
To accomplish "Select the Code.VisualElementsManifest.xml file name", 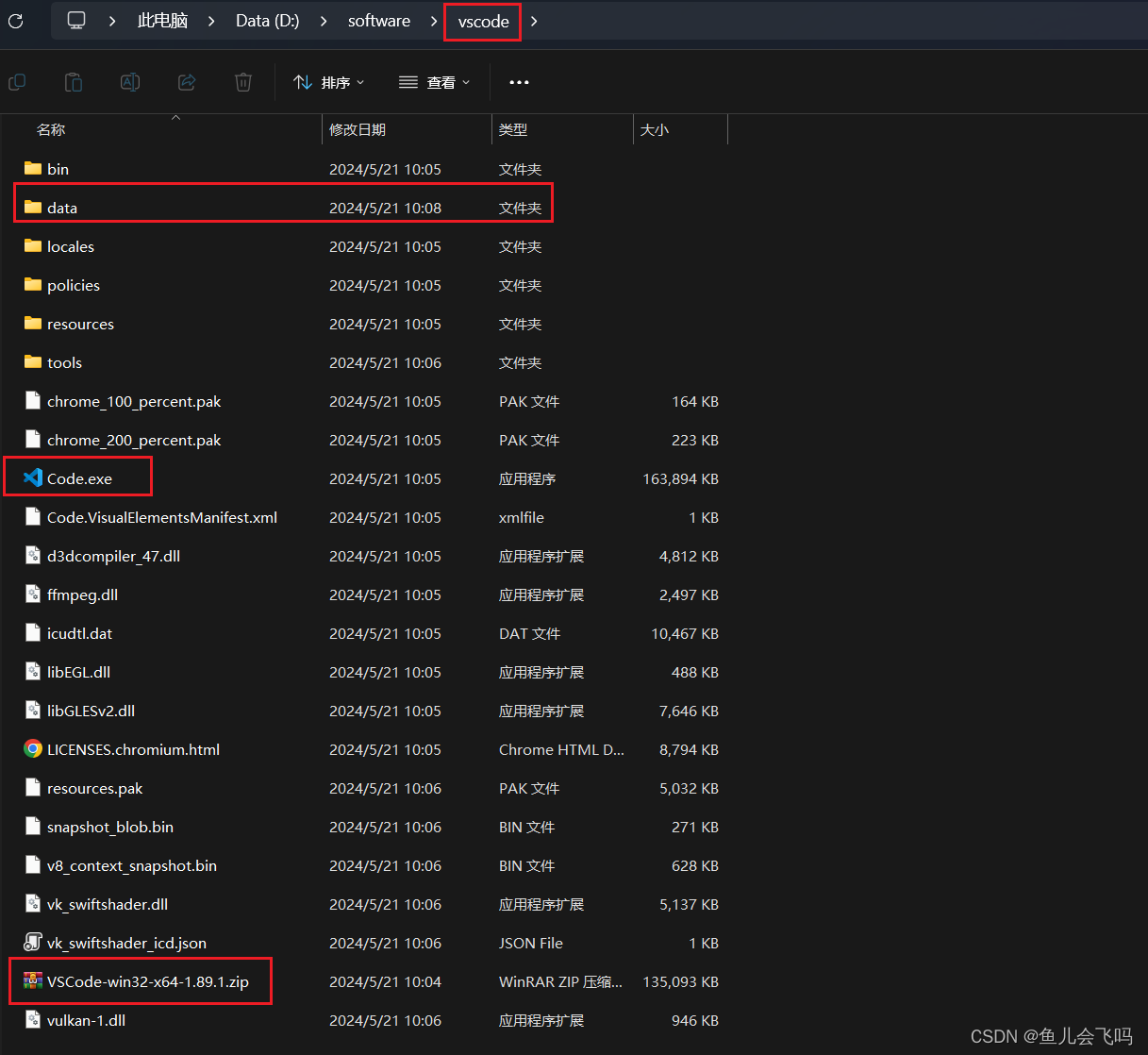I will click(162, 517).
